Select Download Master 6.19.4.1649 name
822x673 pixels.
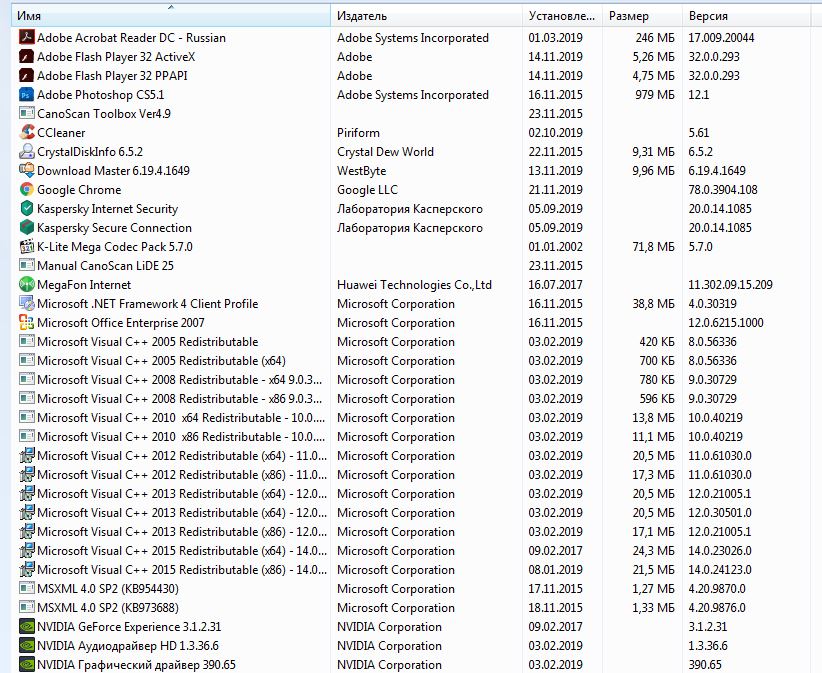click(x=113, y=171)
